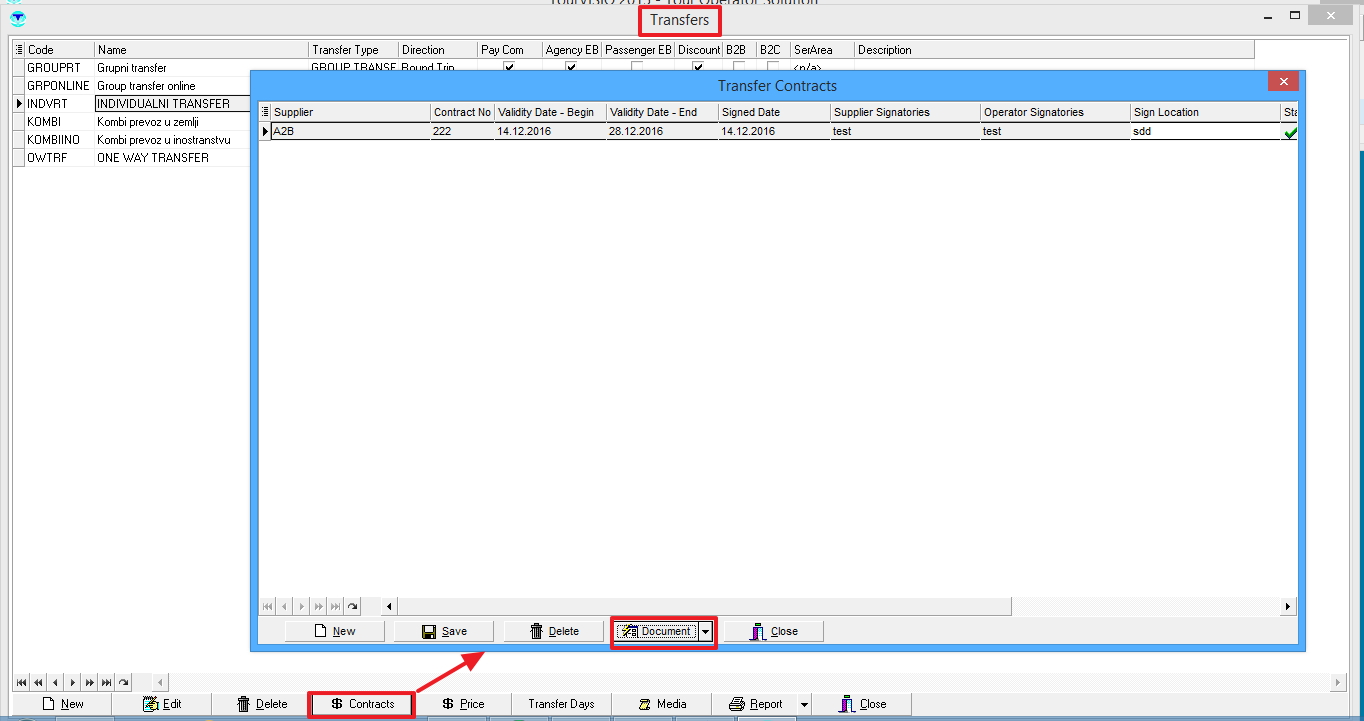1364x721 pixels.
Task: Open Media for the selected transfer
Action: 661,704
